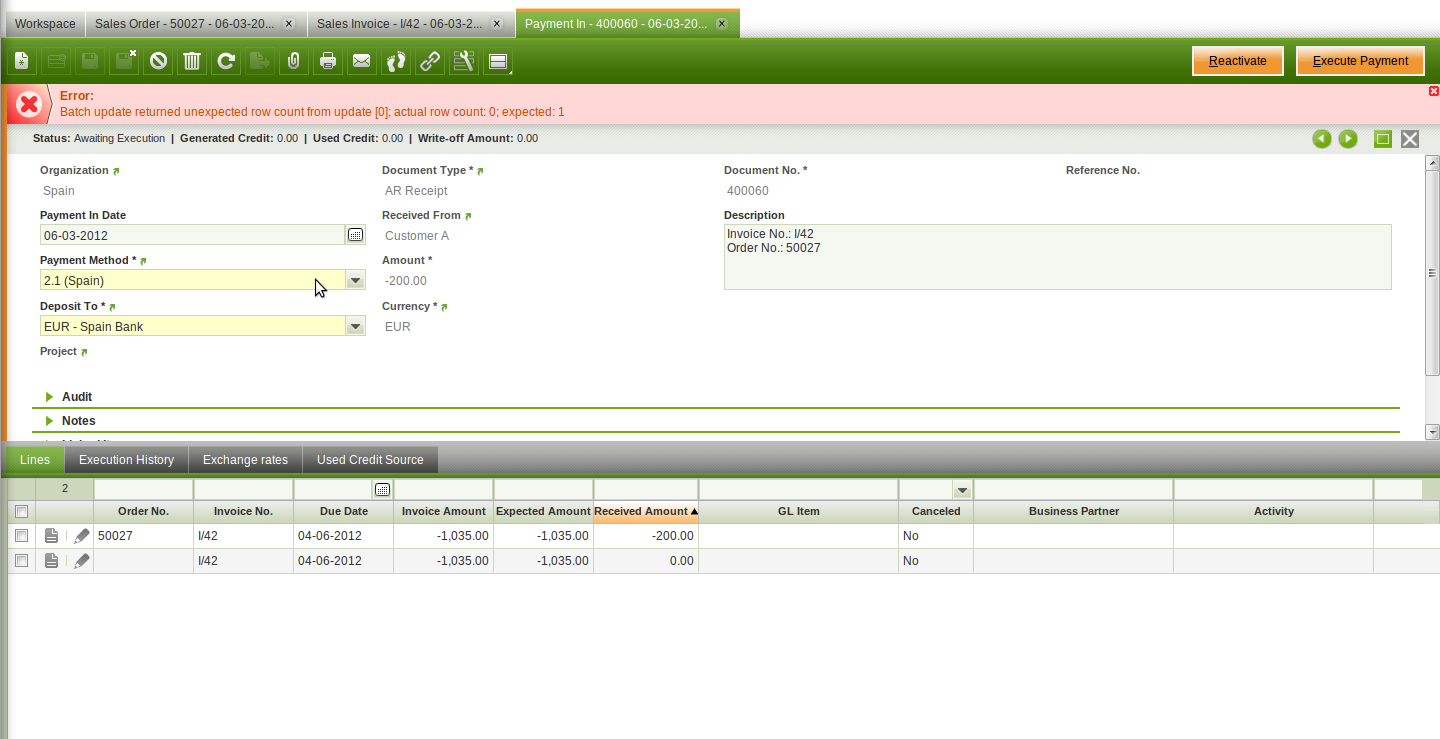Click the Delete trash can icon
Screen dimensions: 1440x739
192,62
